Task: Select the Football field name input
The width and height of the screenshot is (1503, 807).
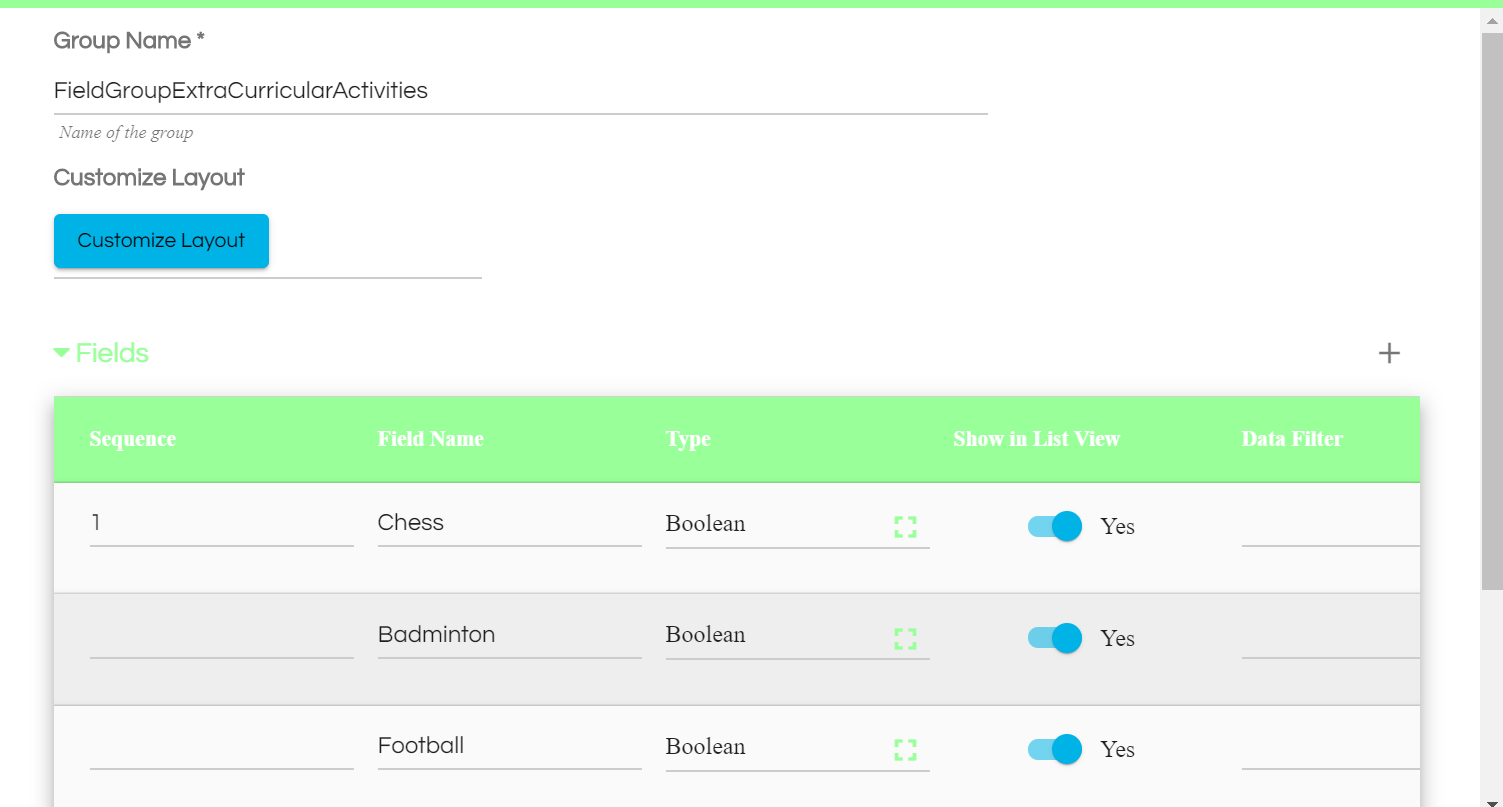Action: [509, 746]
